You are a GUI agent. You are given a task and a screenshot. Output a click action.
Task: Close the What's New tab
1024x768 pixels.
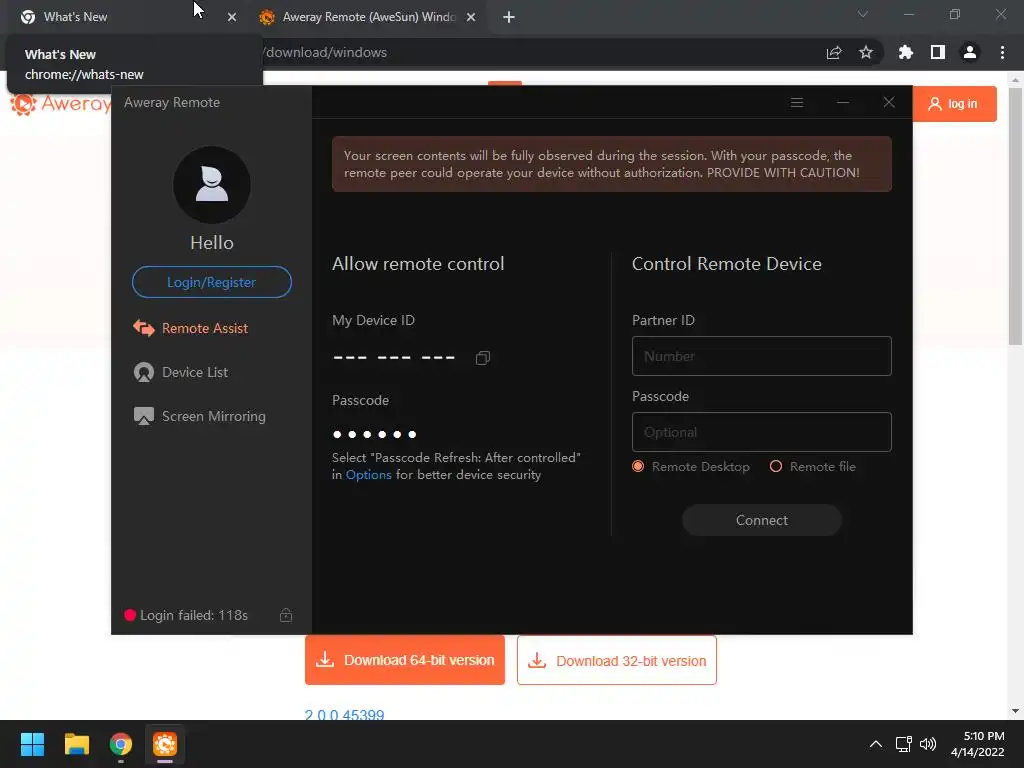pyautogui.click(x=232, y=17)
